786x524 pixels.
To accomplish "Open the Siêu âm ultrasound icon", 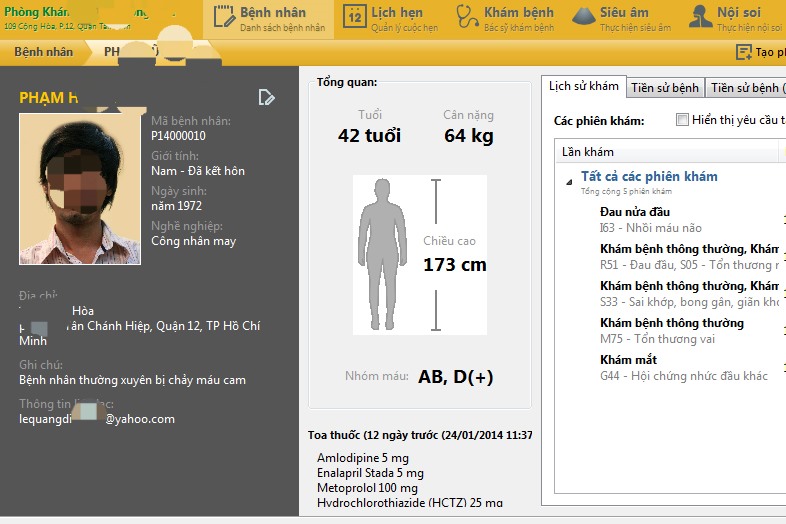I will (x=583, y=18).
